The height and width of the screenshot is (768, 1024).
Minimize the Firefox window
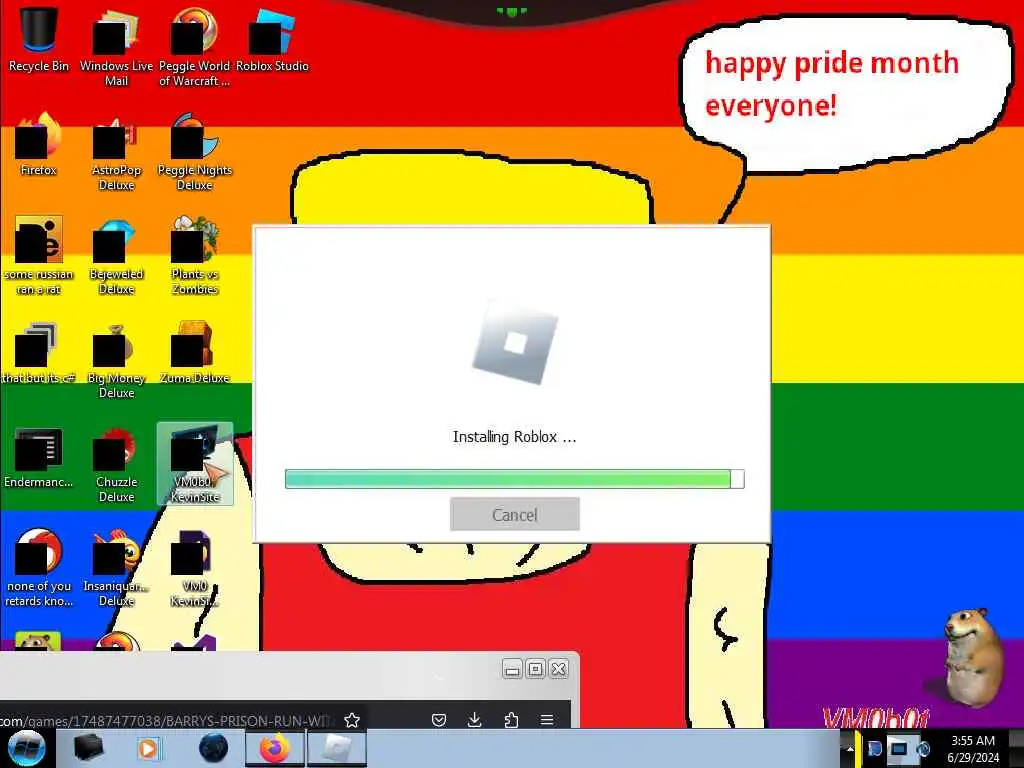[512, 669]
